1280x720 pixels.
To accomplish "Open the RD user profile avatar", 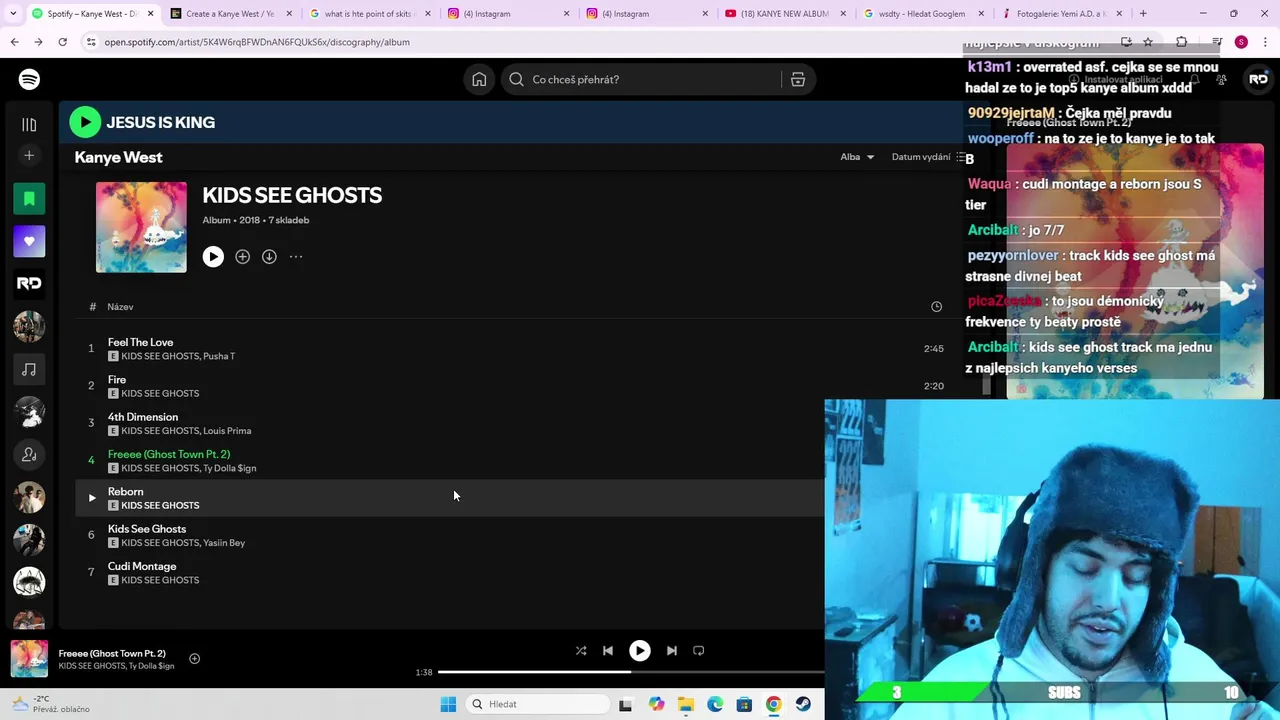I will click(1258, 79).
